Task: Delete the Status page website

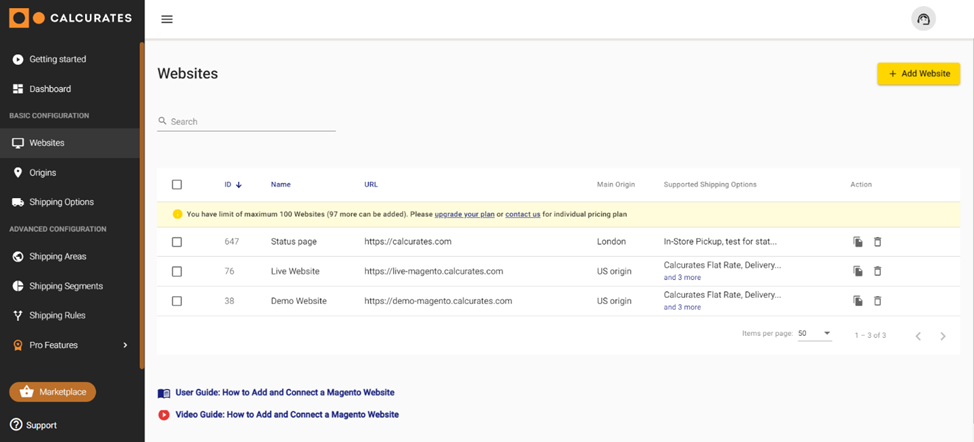Action: [x=877, y=241]
